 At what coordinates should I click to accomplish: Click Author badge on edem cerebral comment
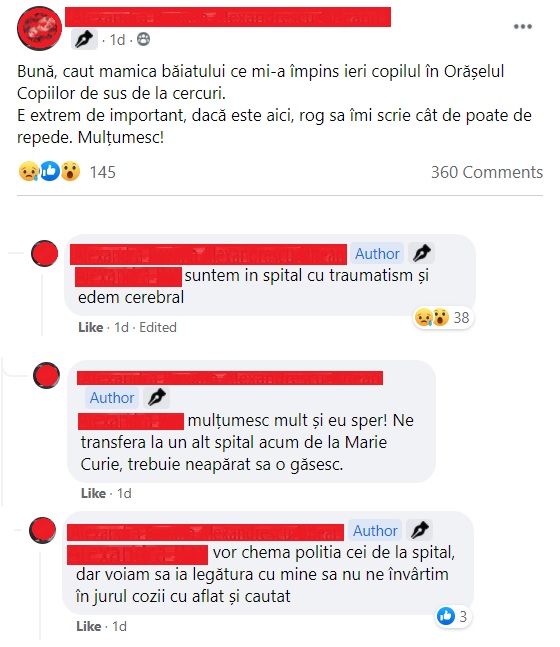tap(377, 253)
